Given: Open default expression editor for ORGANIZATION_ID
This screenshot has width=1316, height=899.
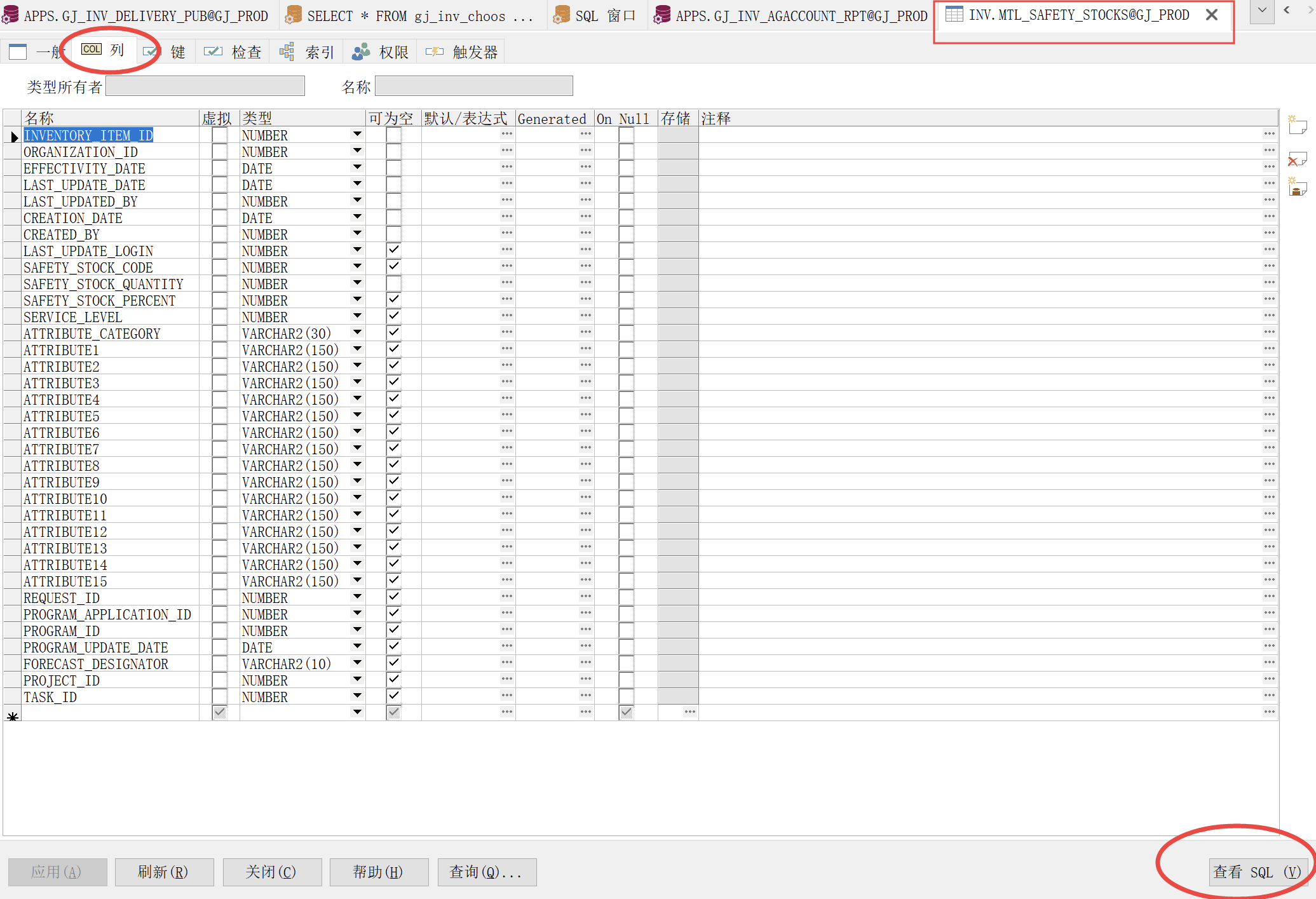Looking at the screenshot, I should coord(506,151).
